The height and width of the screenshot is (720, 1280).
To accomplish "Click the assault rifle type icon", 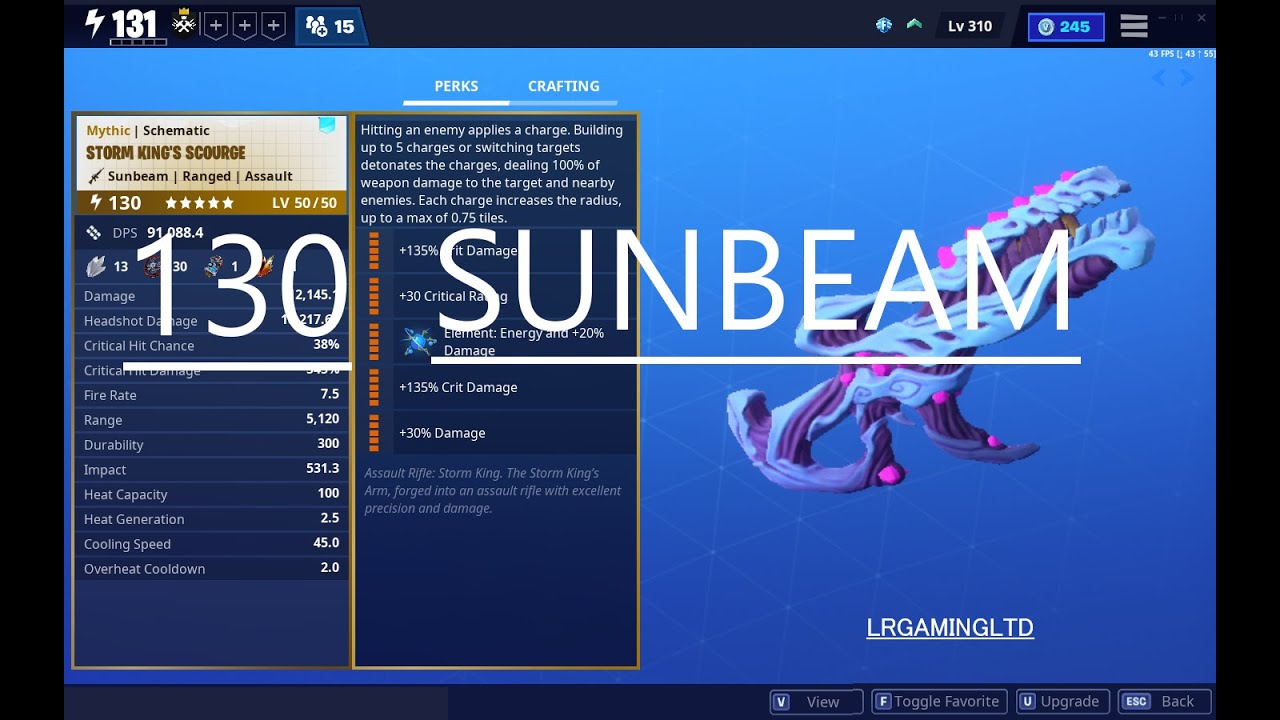I will (x=96, y=176).
